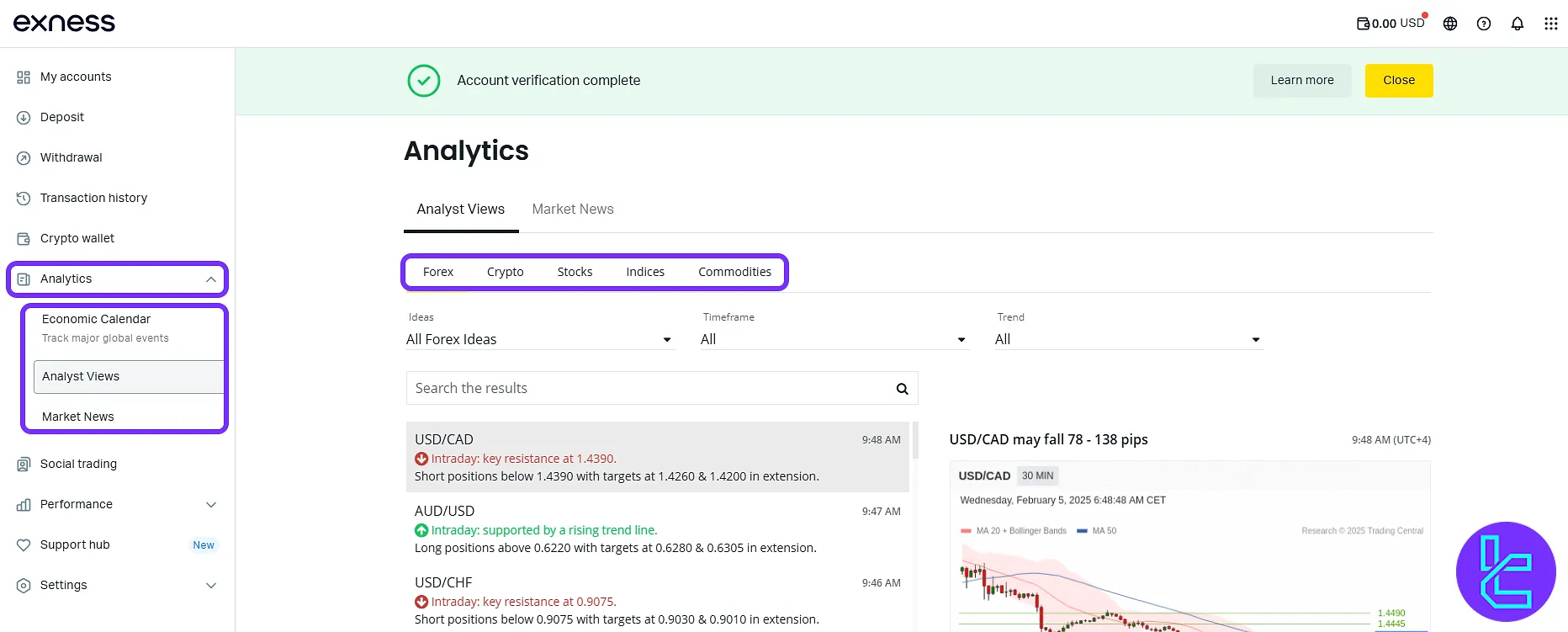Click 'USD/CAD may fall 78 - 138 pips' heading
Screen dimensions: 1568x632
coord(1048,439)
